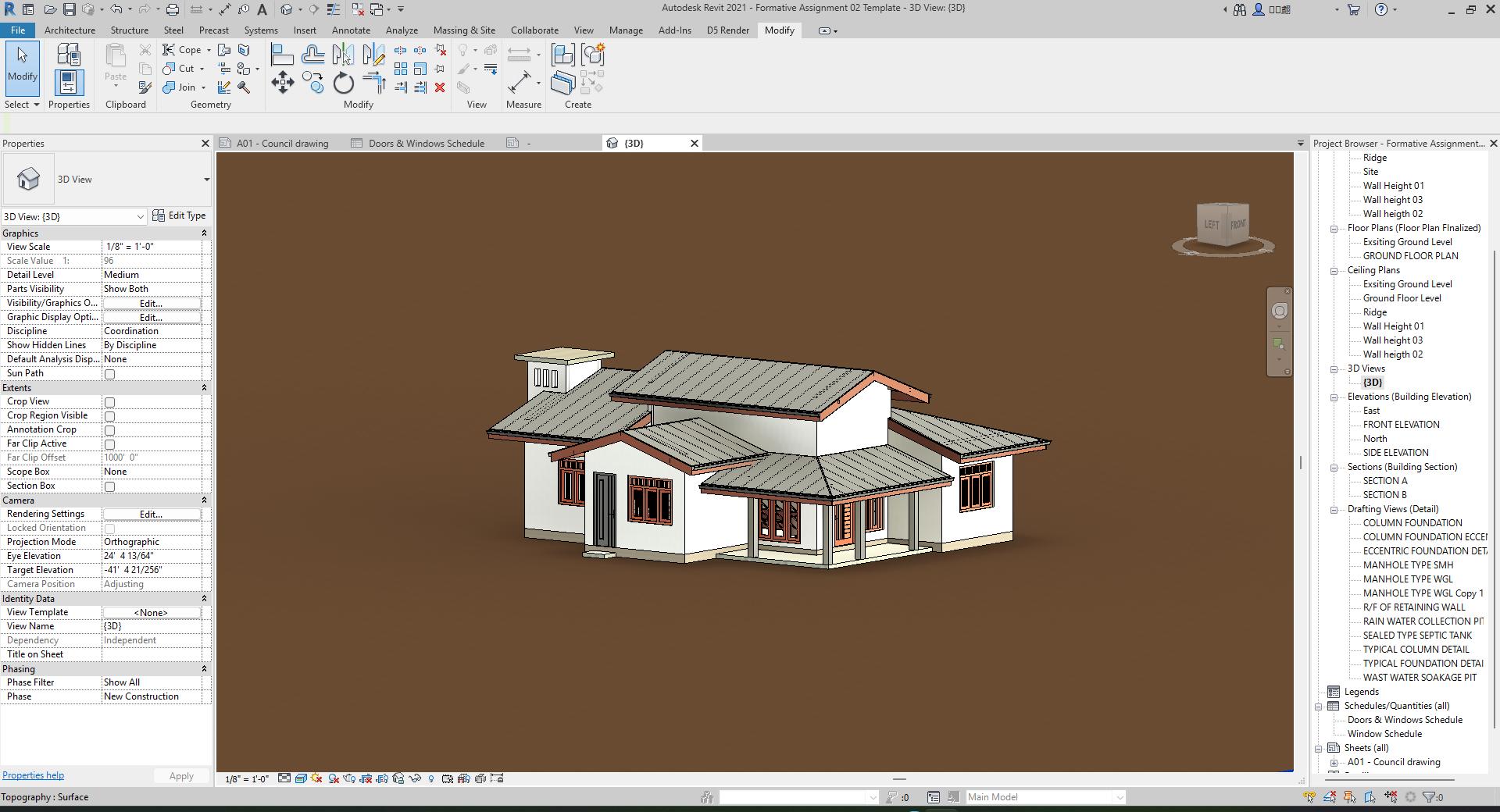Collapse the Graphics section in Properties

[x=204, y=233]
